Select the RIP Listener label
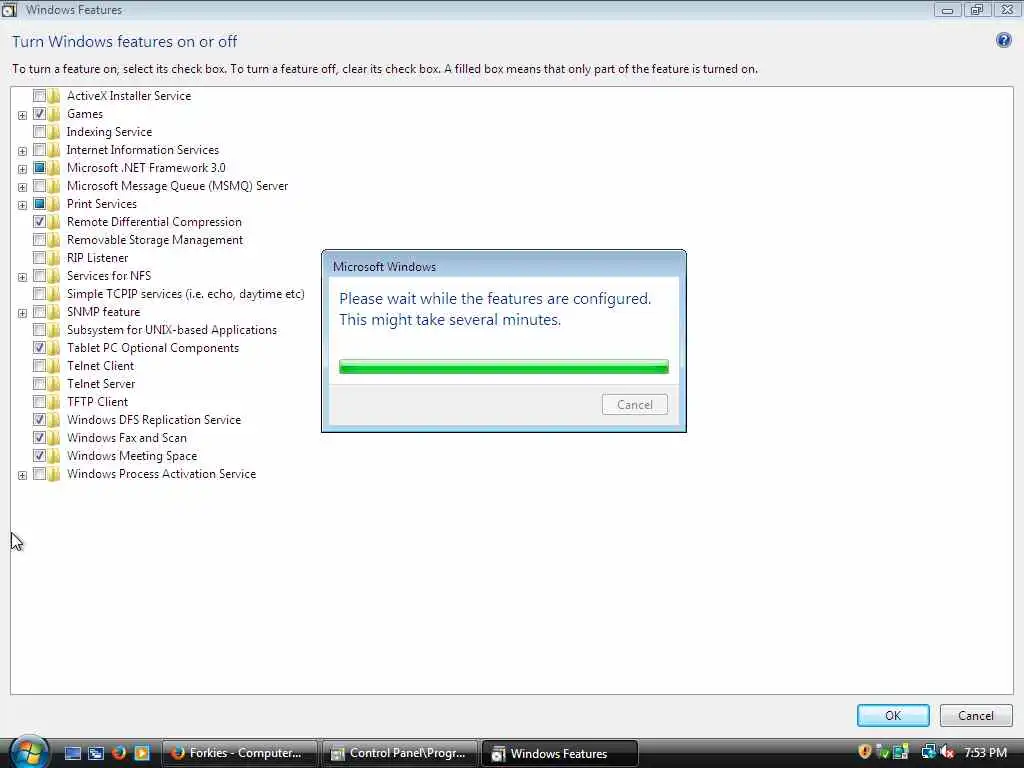 [x=97, y=258]
